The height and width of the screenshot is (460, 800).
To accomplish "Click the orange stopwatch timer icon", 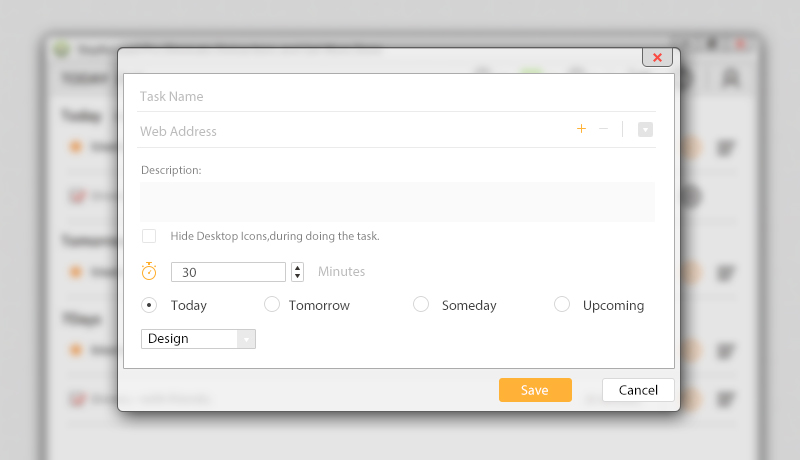I will (149, 271).
